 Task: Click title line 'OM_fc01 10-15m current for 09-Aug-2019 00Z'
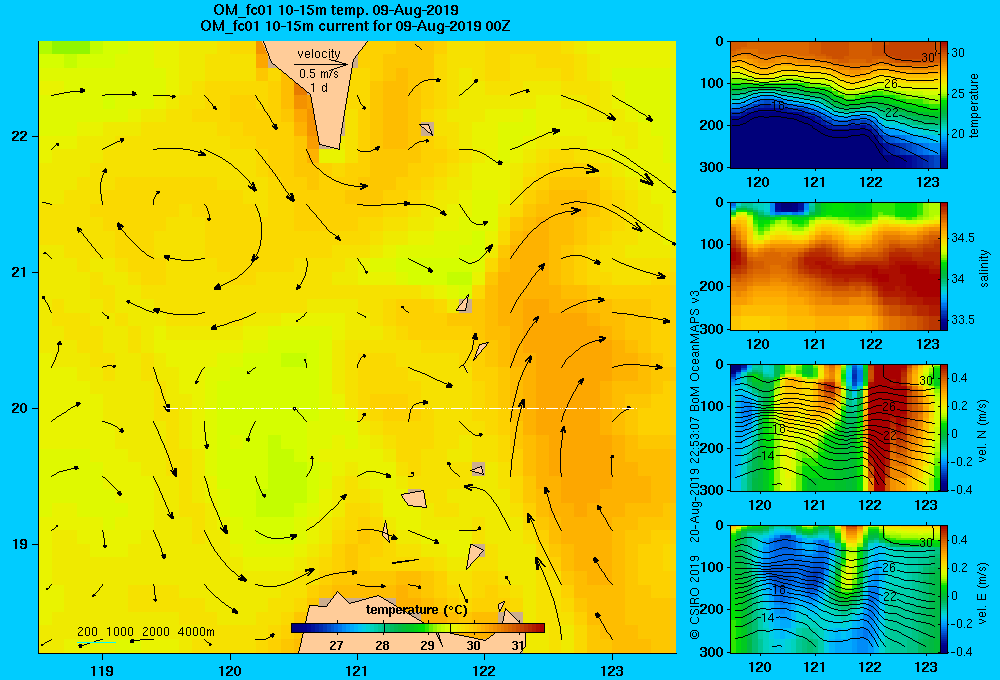pyautogui.click(x=355, y=26)
